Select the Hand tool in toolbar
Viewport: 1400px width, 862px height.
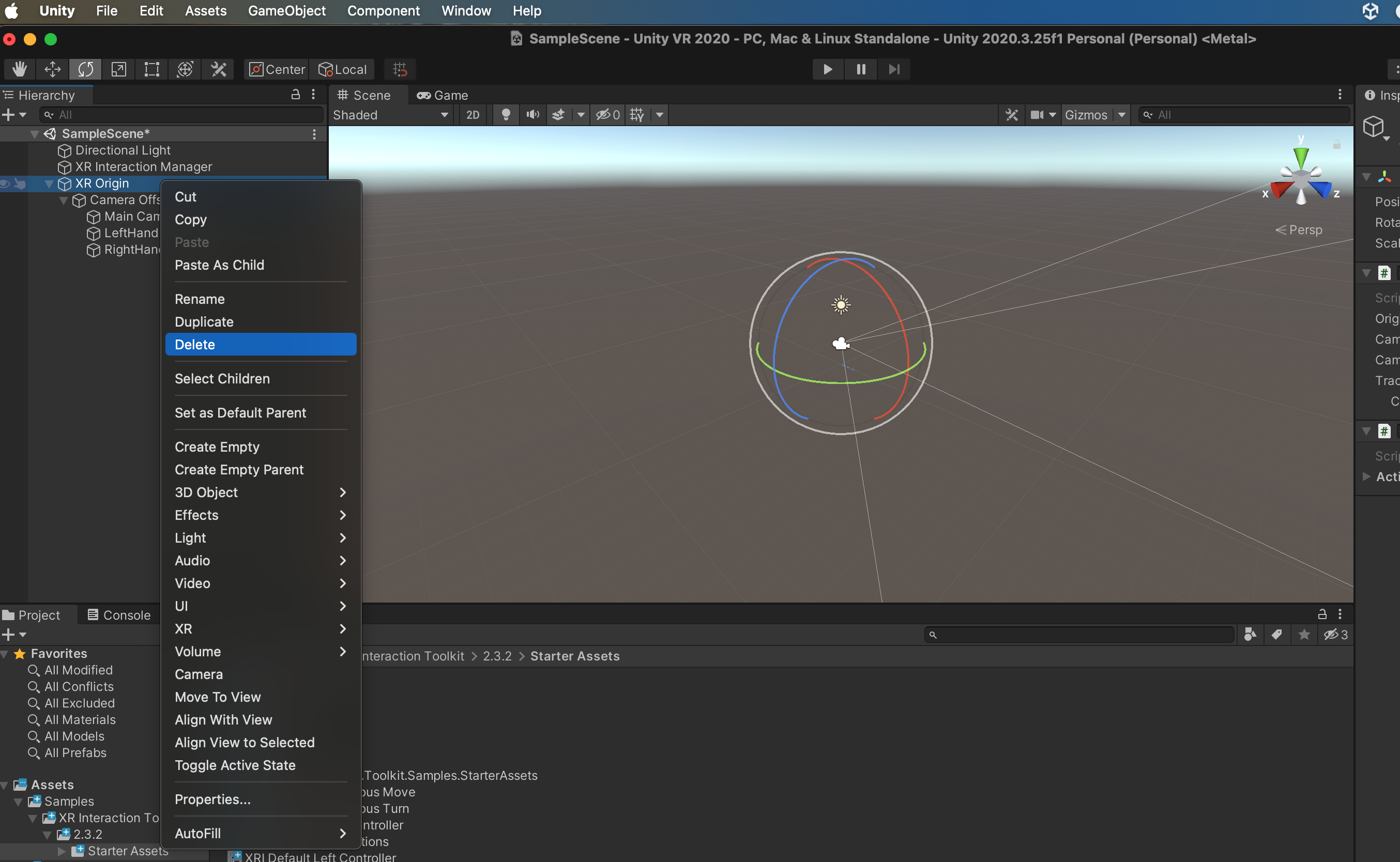coord(20,69)
